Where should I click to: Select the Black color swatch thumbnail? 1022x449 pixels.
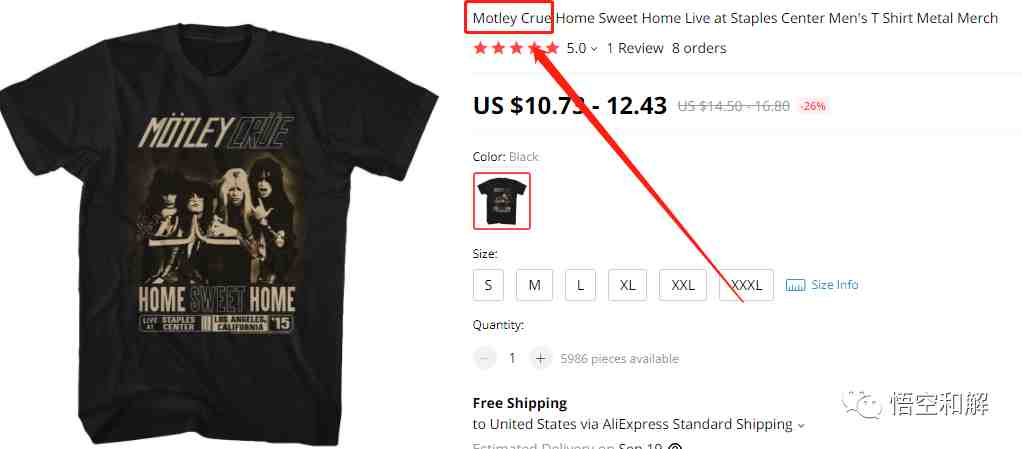pyautogui.click(x=502, y=201)
